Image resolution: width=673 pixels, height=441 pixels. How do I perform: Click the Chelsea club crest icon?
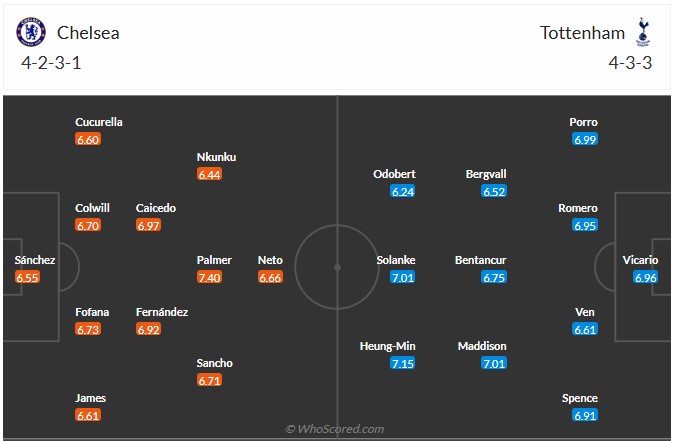(x=31, y=32)
